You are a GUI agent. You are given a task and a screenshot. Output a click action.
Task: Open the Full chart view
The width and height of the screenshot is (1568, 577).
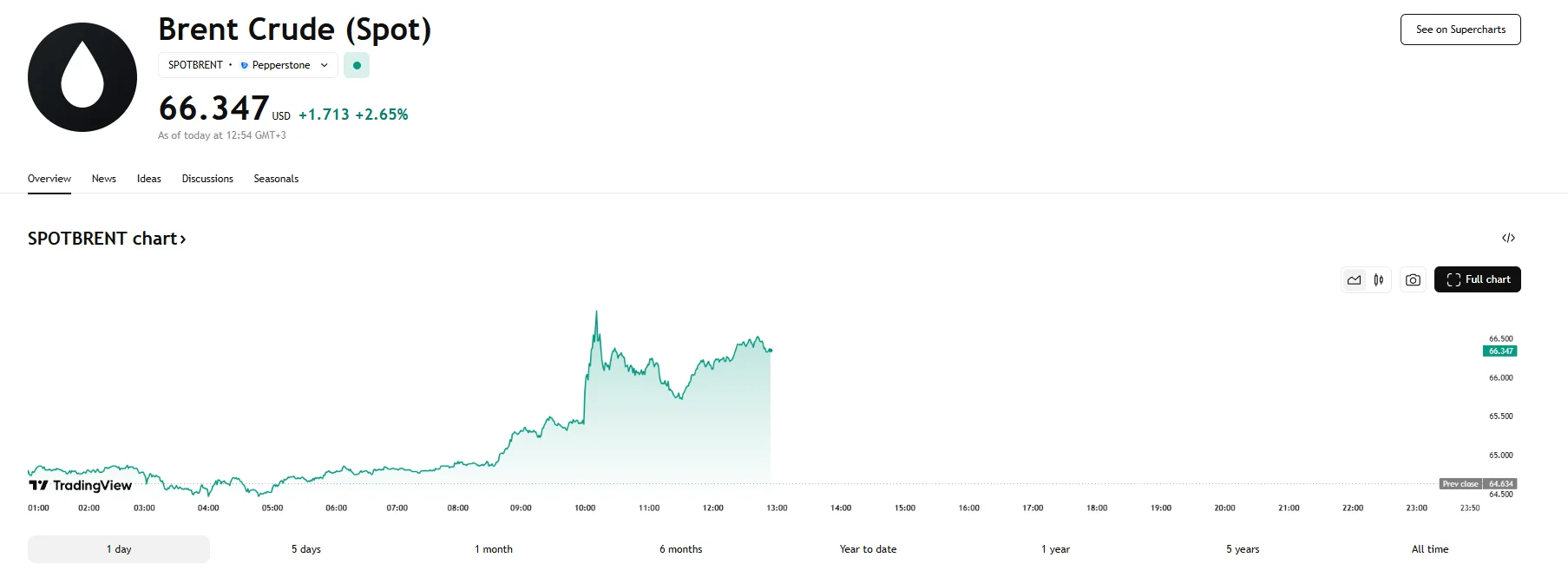(1478, 279)
